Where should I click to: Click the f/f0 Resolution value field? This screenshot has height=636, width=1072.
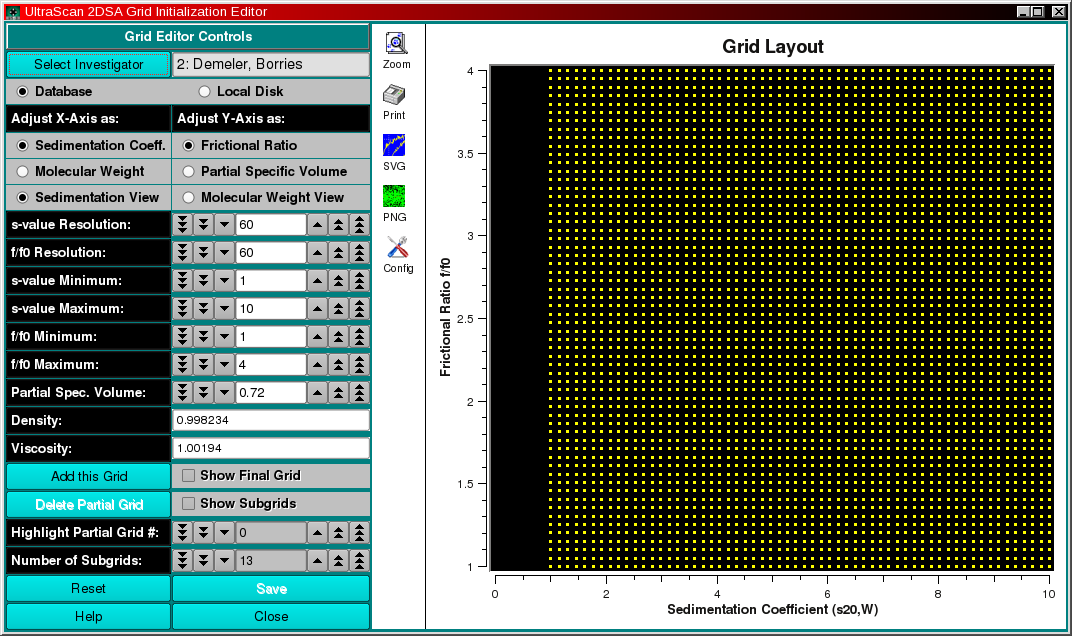coord(271,253)
